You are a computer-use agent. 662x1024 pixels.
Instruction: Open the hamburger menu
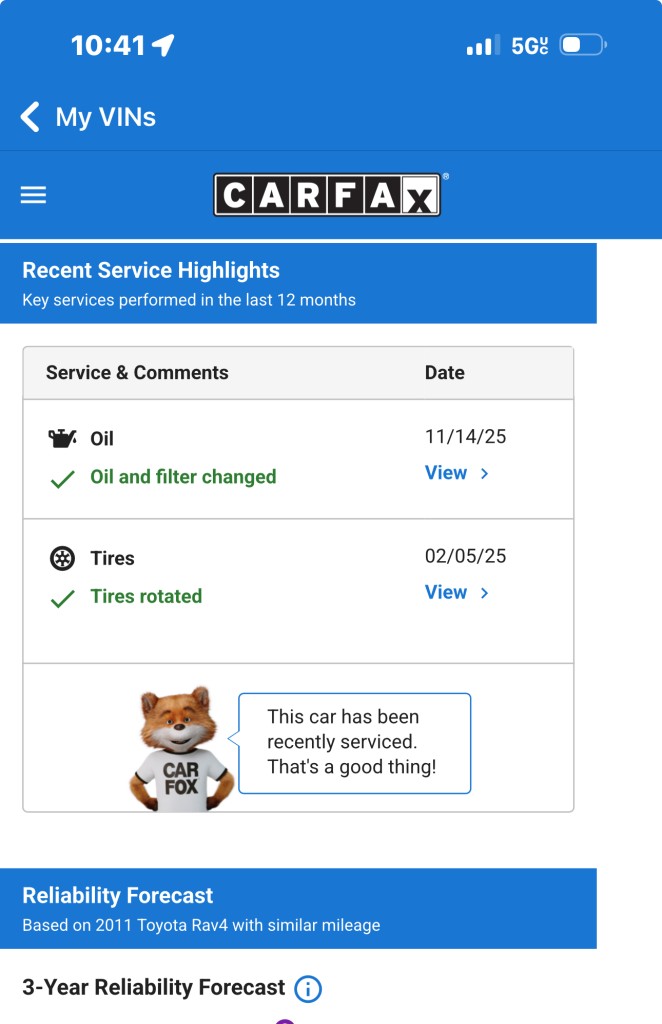coord(33,195)
